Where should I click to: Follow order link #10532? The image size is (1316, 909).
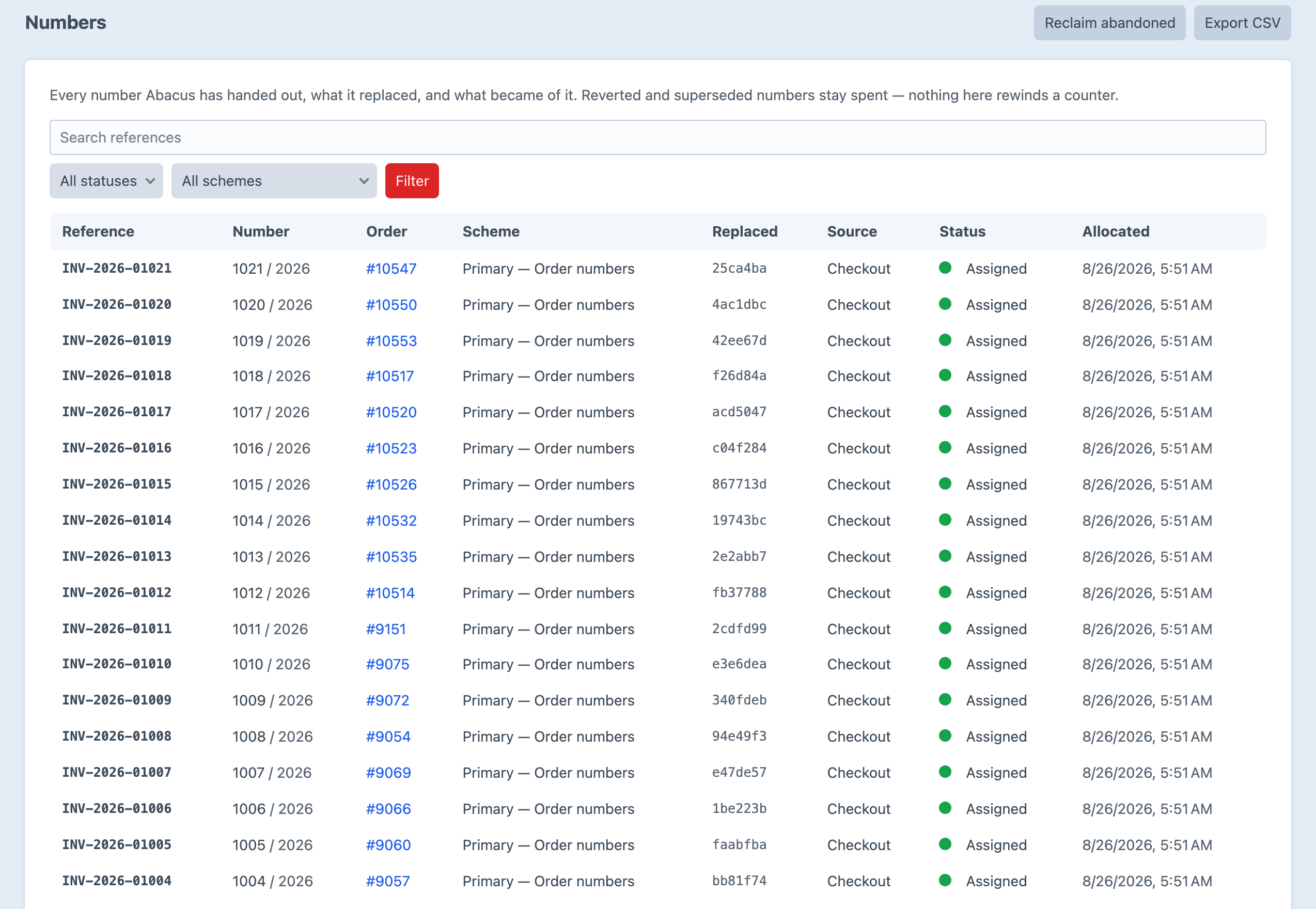click(x=391, y=521)
